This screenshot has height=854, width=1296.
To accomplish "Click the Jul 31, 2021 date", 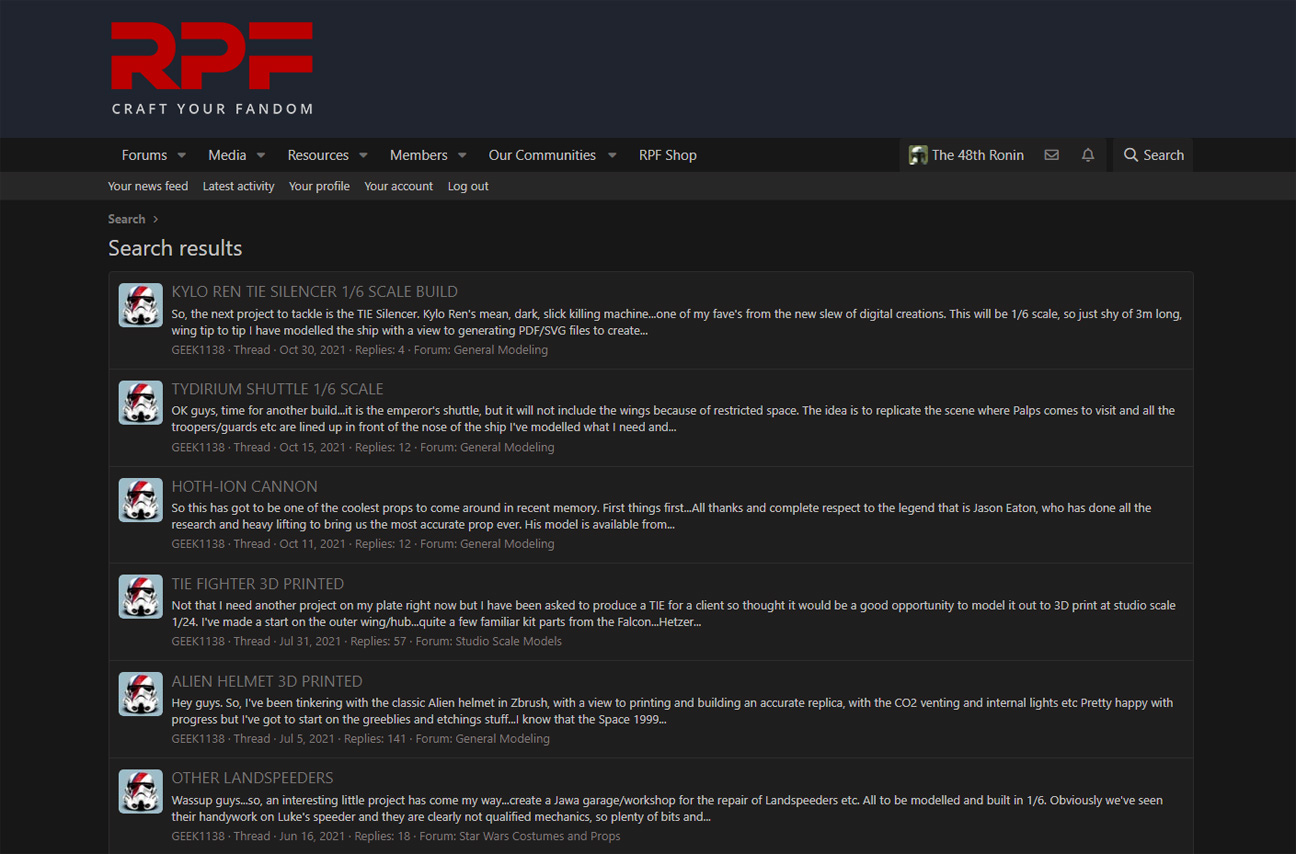I will (x=310, y=641).
